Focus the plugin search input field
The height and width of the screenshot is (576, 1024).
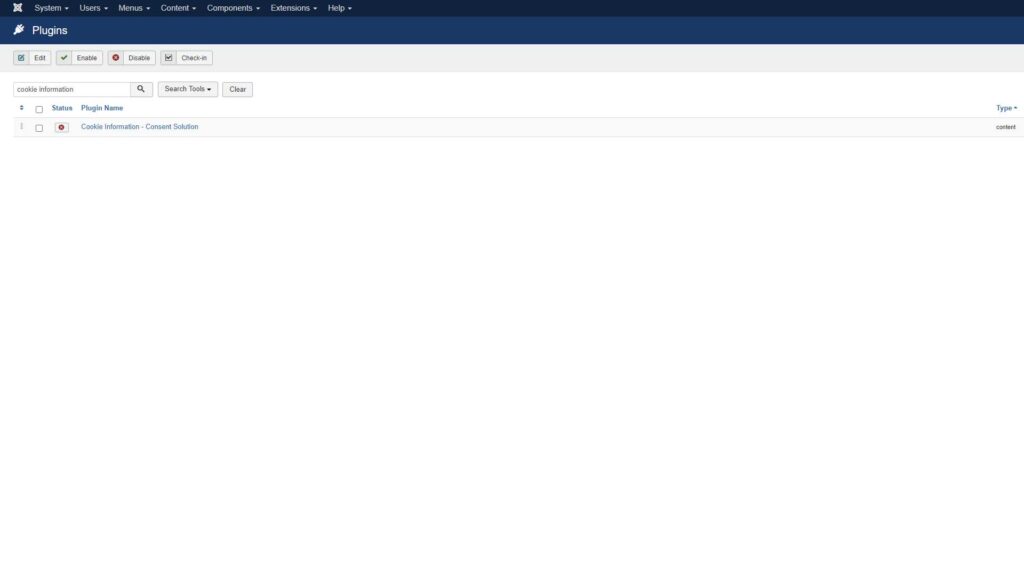(72, 89)
